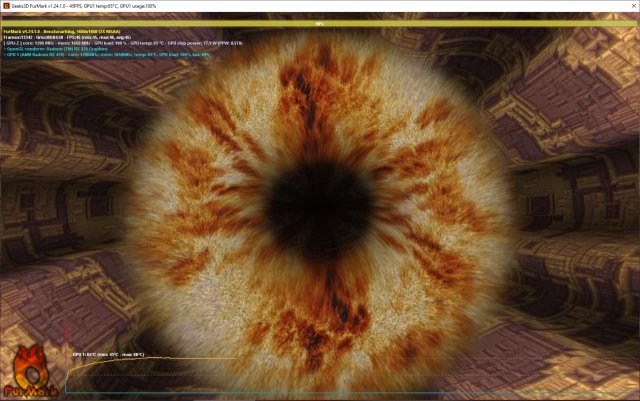This screenshot has width=640, height=401.
Task: Click the GPU-Z core clock info line
Action: 100,45
